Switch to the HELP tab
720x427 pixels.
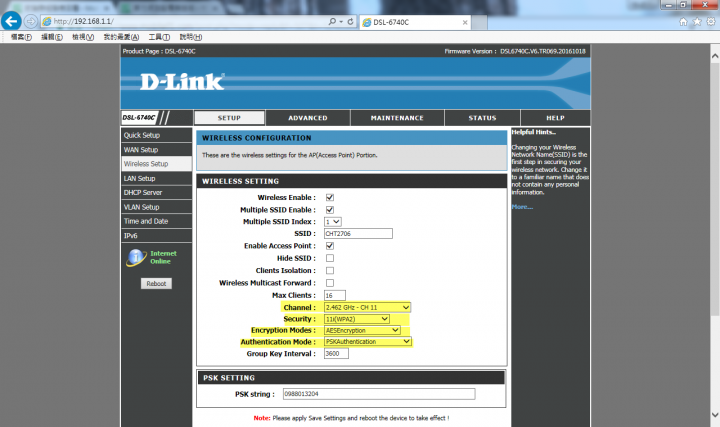point(555,118)
